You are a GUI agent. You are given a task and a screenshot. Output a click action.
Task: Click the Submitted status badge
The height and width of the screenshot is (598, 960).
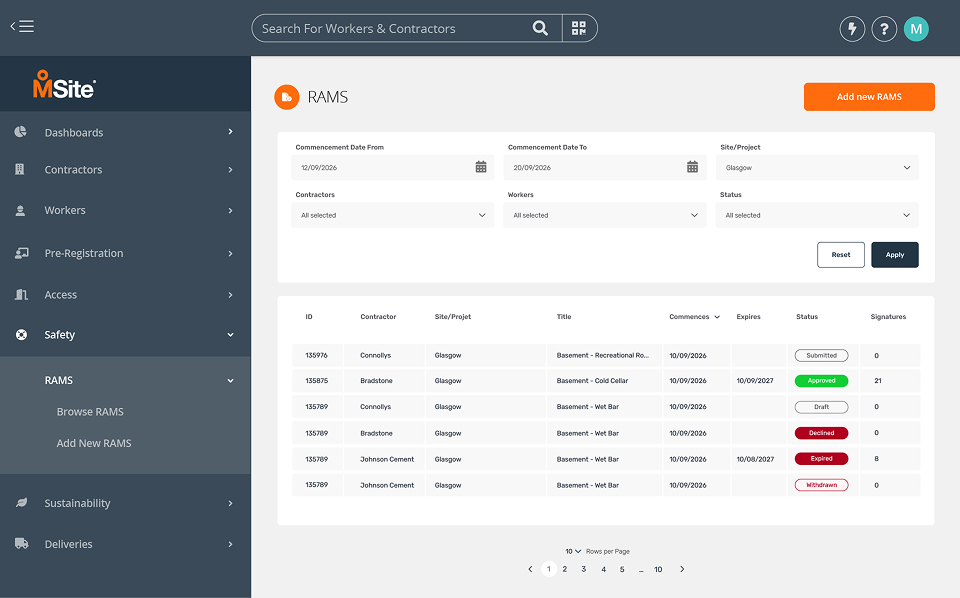821,356
